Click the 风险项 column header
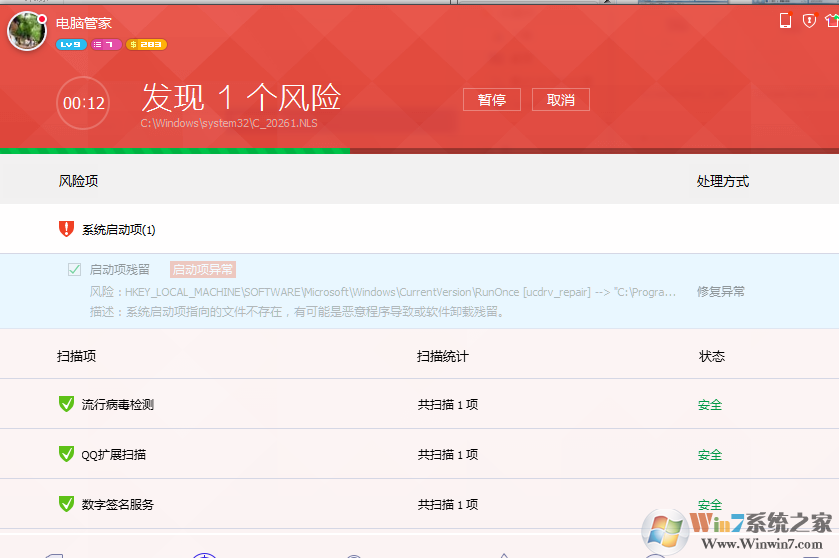The image size is (839, 558). pos(78,181)
